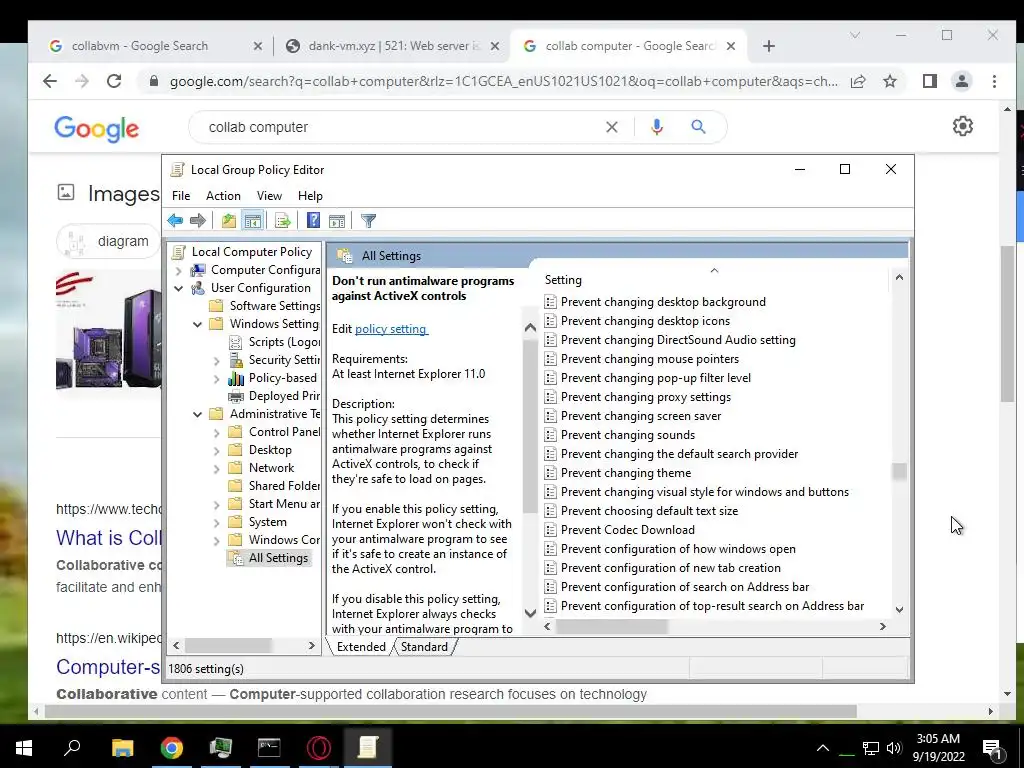This screenshot has width=1024, height=768.
Task: Expand System folder tree node
Action: click(216, 522)
